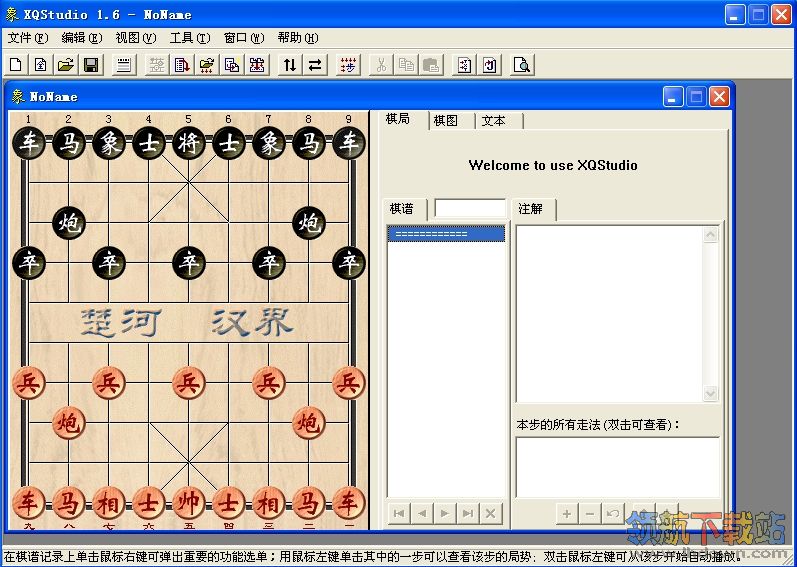Minimize the NoName child window

(673, 97)
